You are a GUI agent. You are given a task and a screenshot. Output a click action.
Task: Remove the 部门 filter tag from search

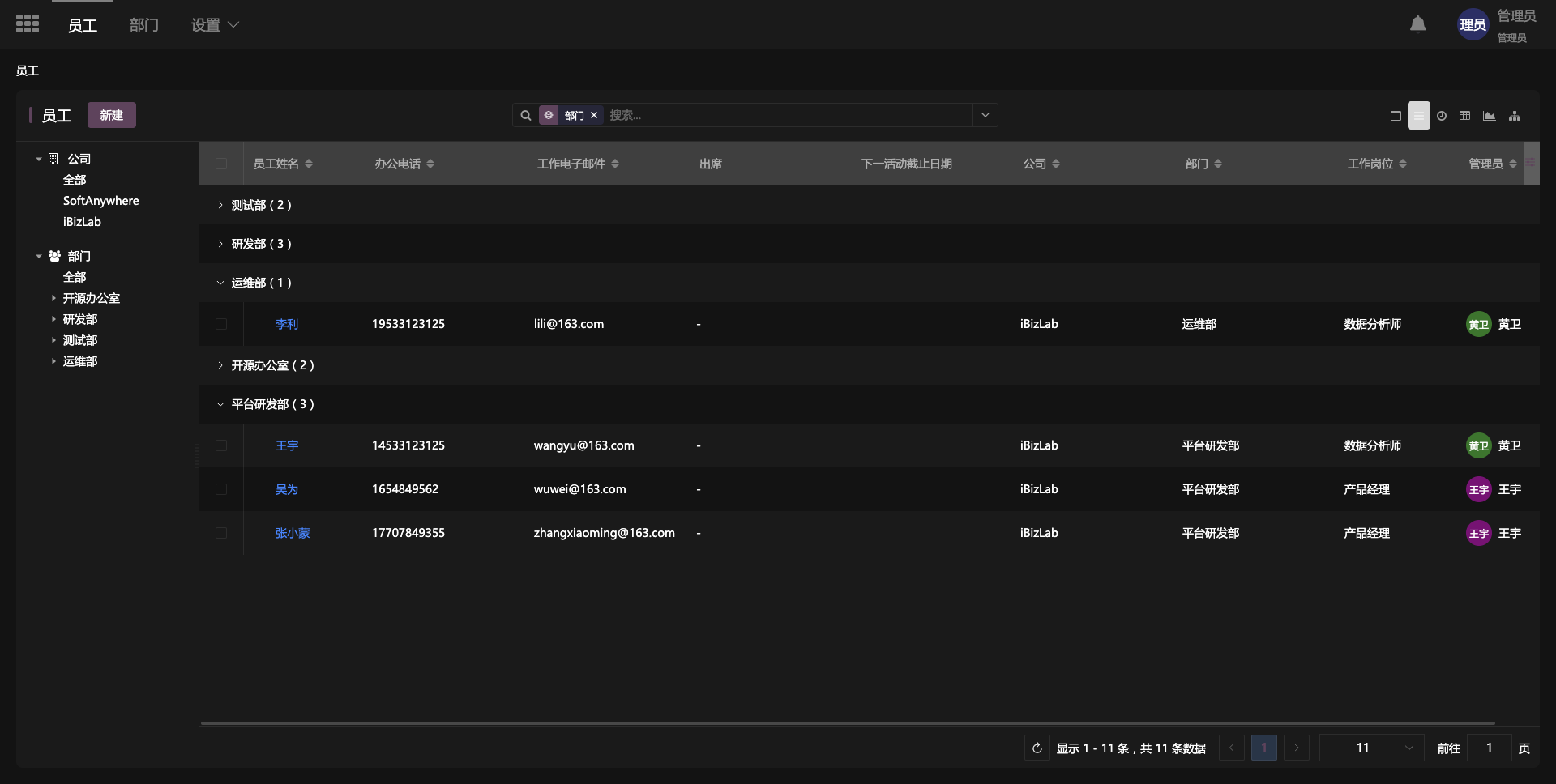pyautogui.click(x=594, y=116)
